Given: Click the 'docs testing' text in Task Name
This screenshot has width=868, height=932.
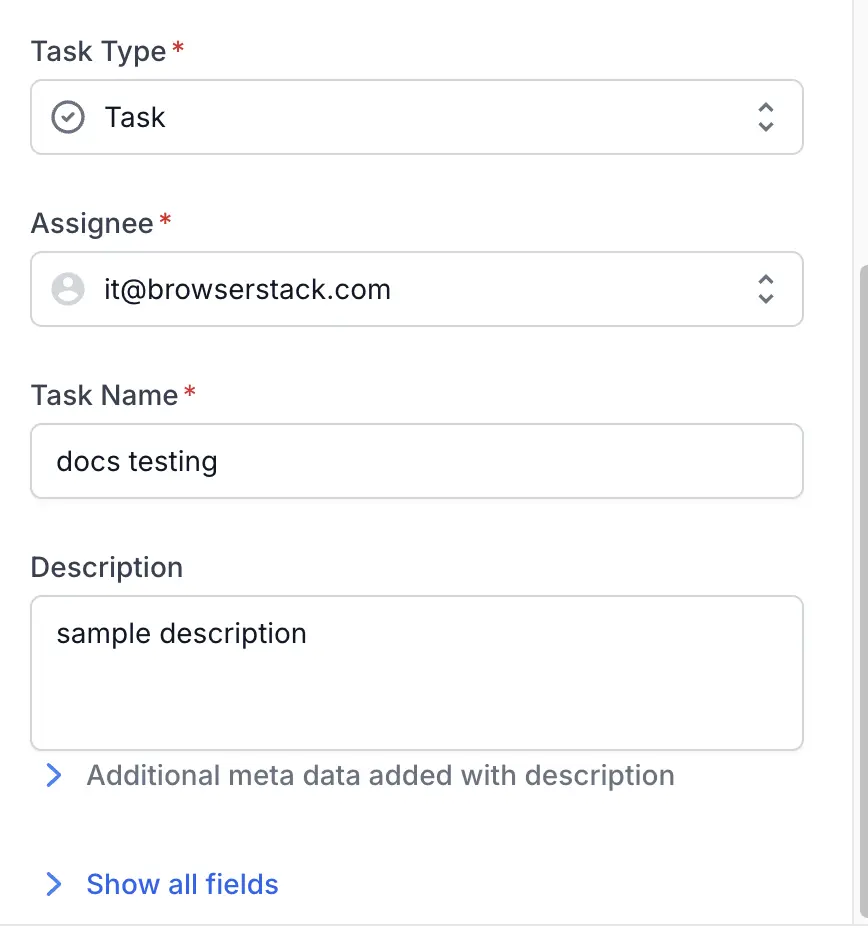Looking at the screenshot, I should click(x=137, y=462).
